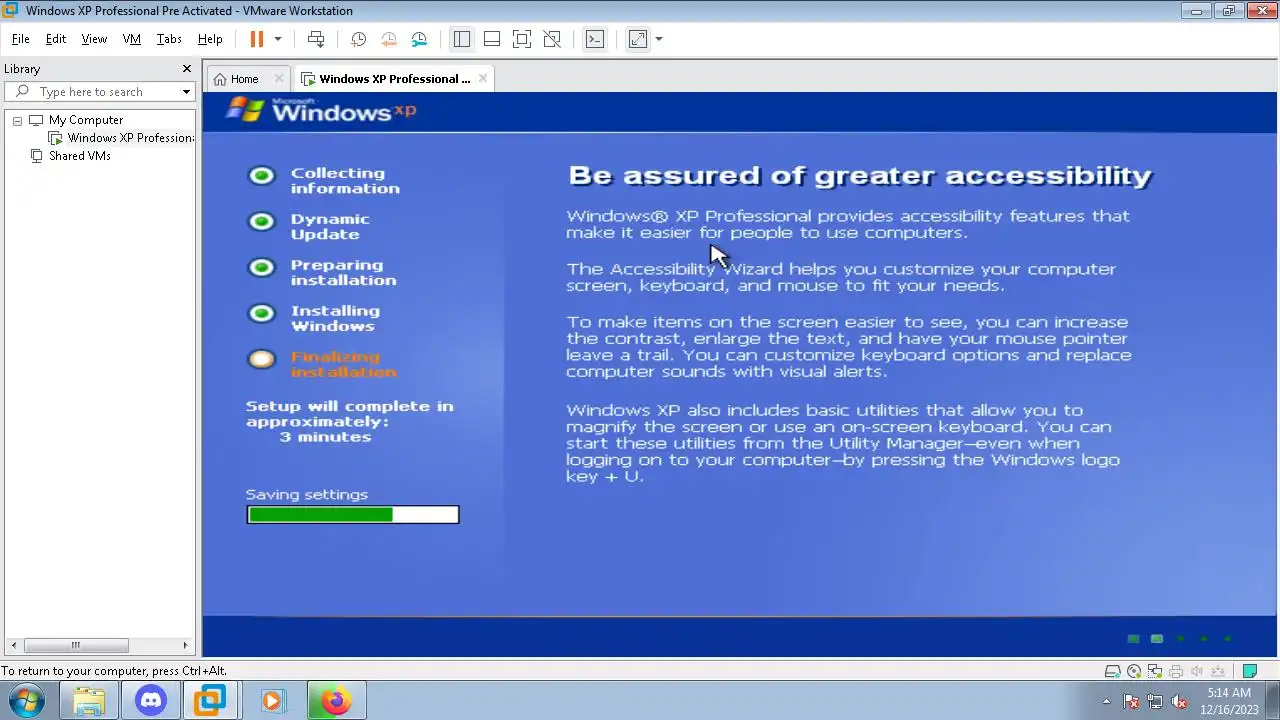The image size is (1280, 720).
Task: Expand the stretch display options arrow
Action: 659,39
